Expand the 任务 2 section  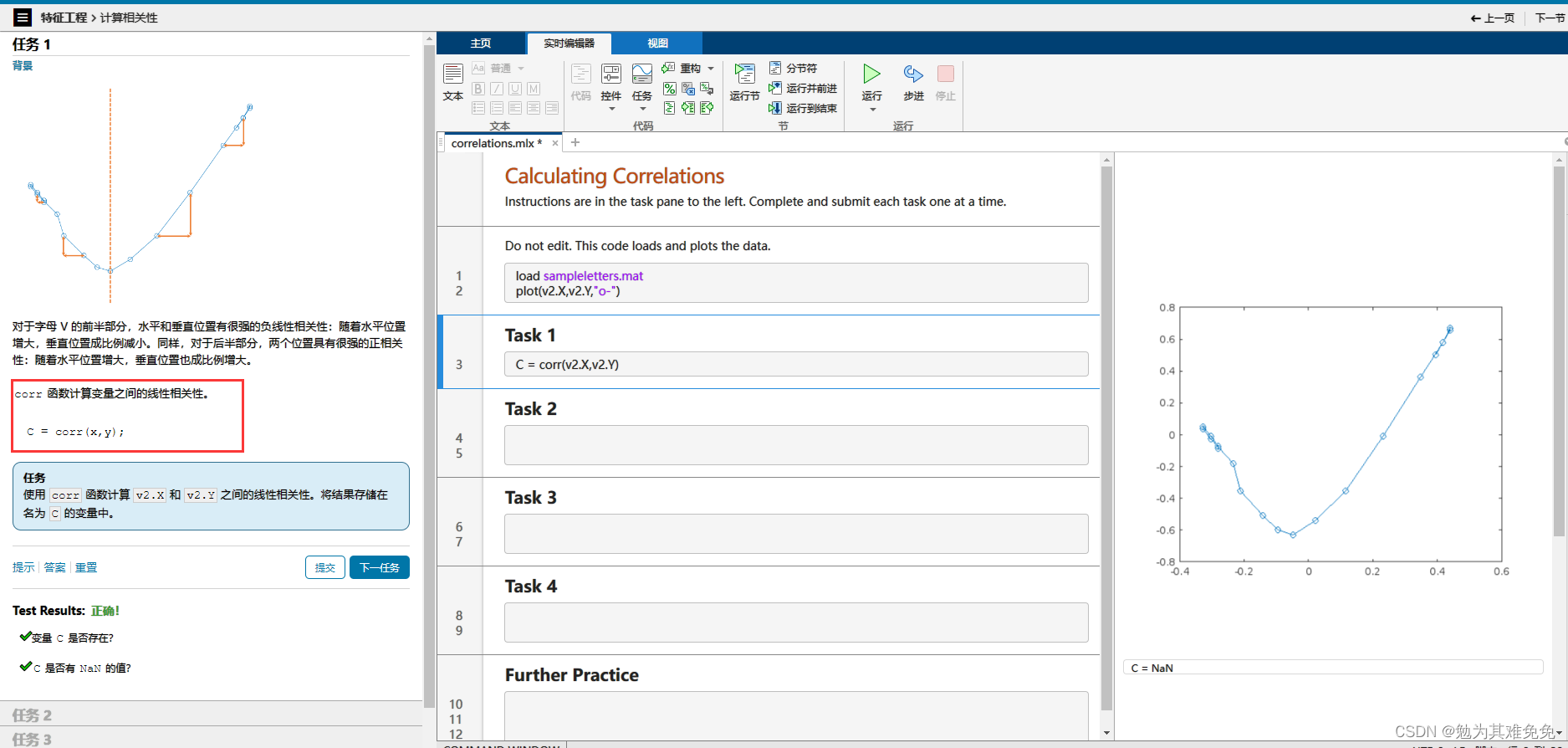click(212, 715)
